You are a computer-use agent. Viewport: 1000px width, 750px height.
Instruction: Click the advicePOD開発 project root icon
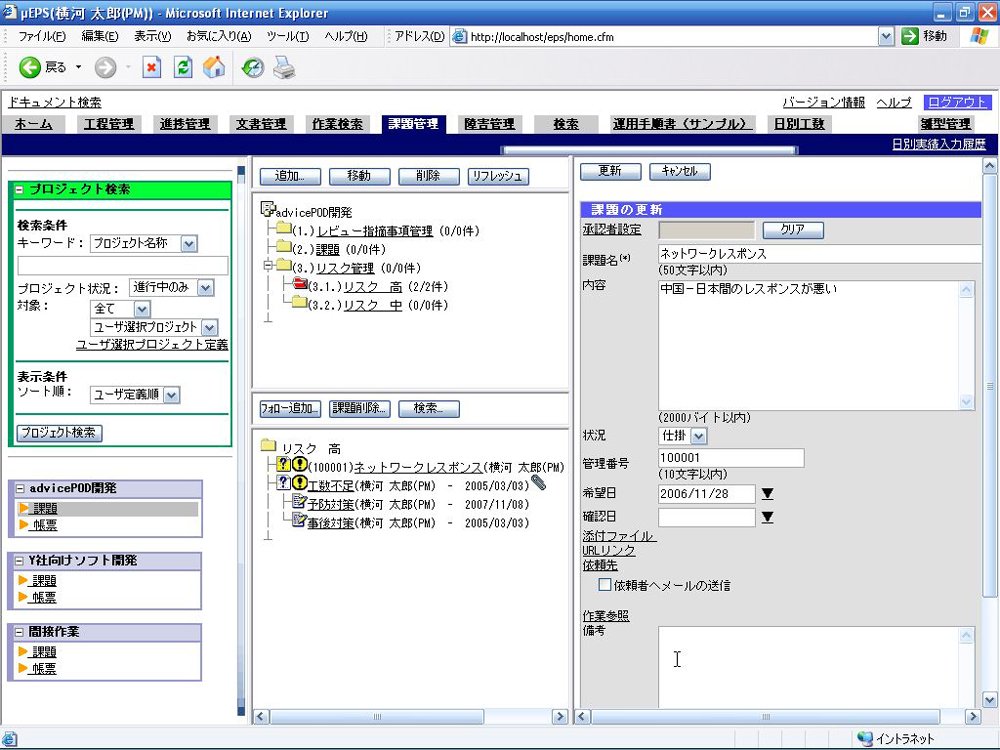(x=268, y=209)
